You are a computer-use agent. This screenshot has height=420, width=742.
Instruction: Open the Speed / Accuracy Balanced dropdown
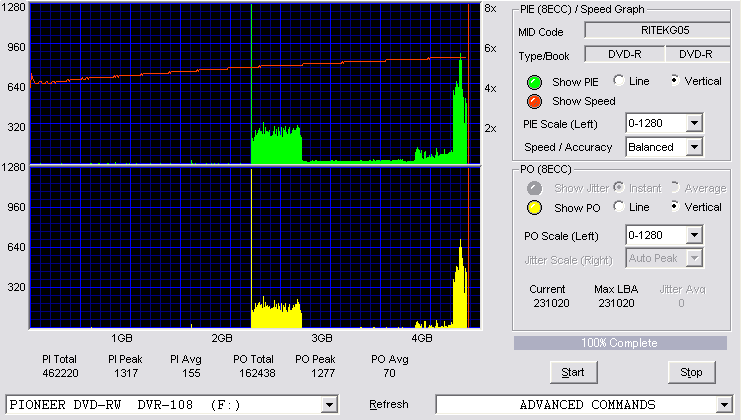click(694, 147)
